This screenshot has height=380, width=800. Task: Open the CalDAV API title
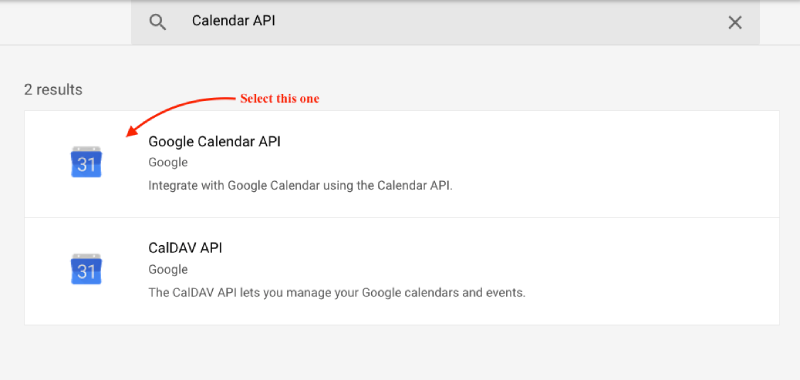click(185, 248)
